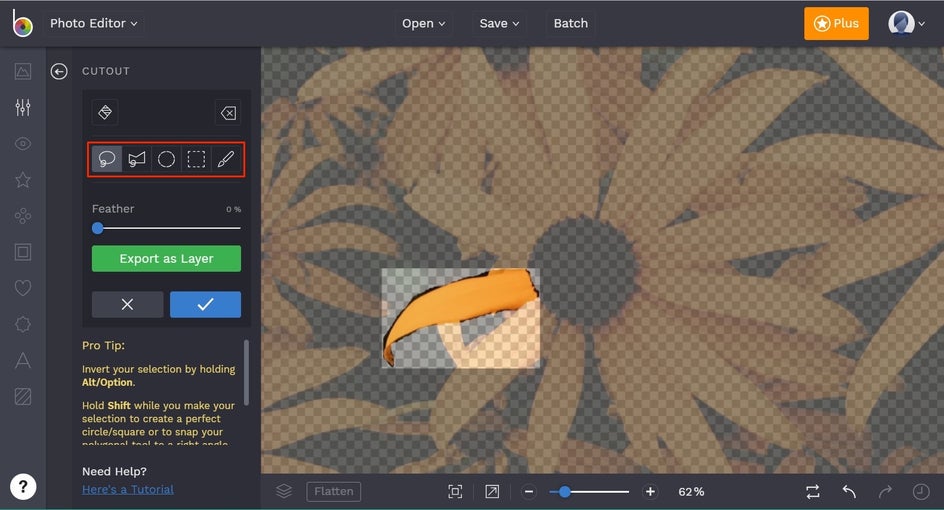Select the circle selection tool
The height and width of the screenshot is (510, 944).
[x=166, y=159]
